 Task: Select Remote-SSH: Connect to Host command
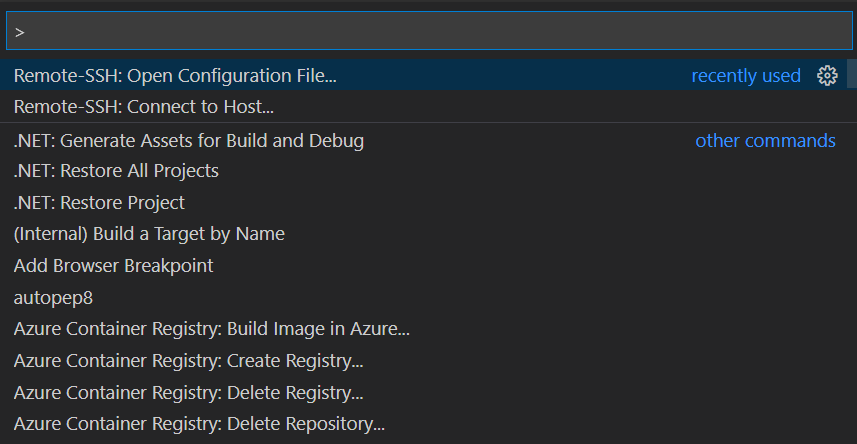coord(424,107)
